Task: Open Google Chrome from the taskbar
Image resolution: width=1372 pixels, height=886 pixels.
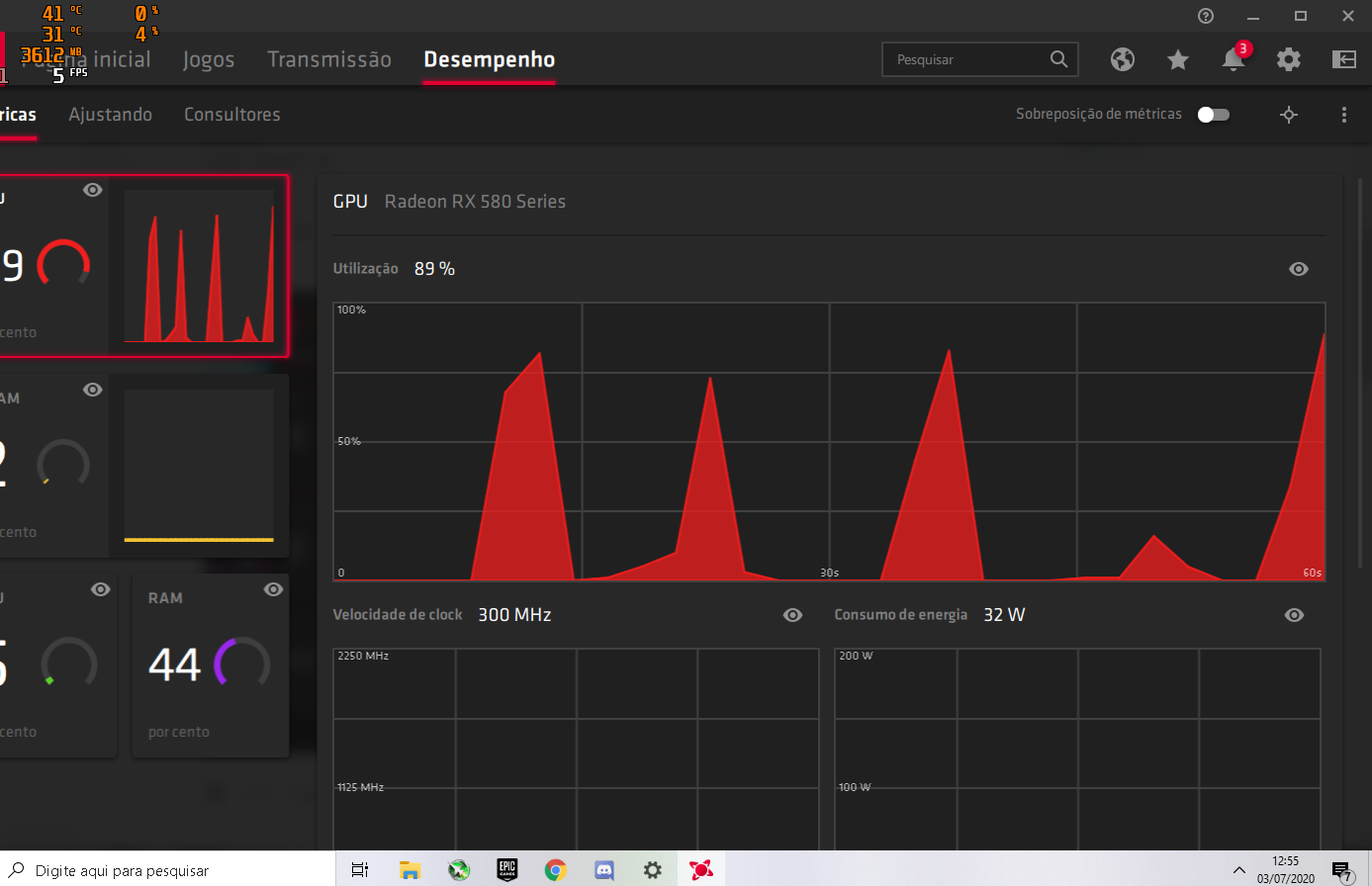Action: [x=555, y=870]
